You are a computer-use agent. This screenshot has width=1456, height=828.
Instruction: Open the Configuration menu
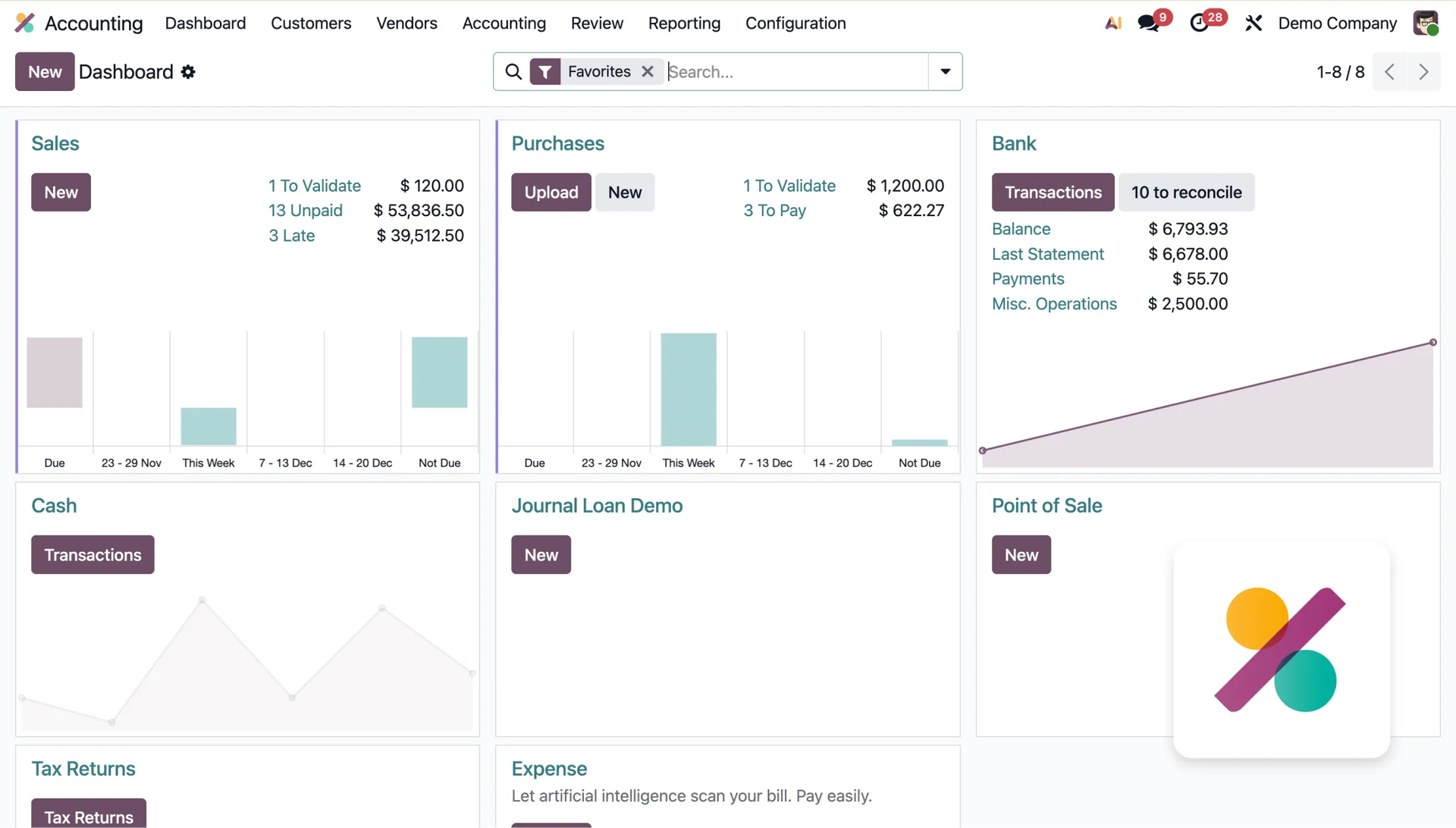click(795, 24)
